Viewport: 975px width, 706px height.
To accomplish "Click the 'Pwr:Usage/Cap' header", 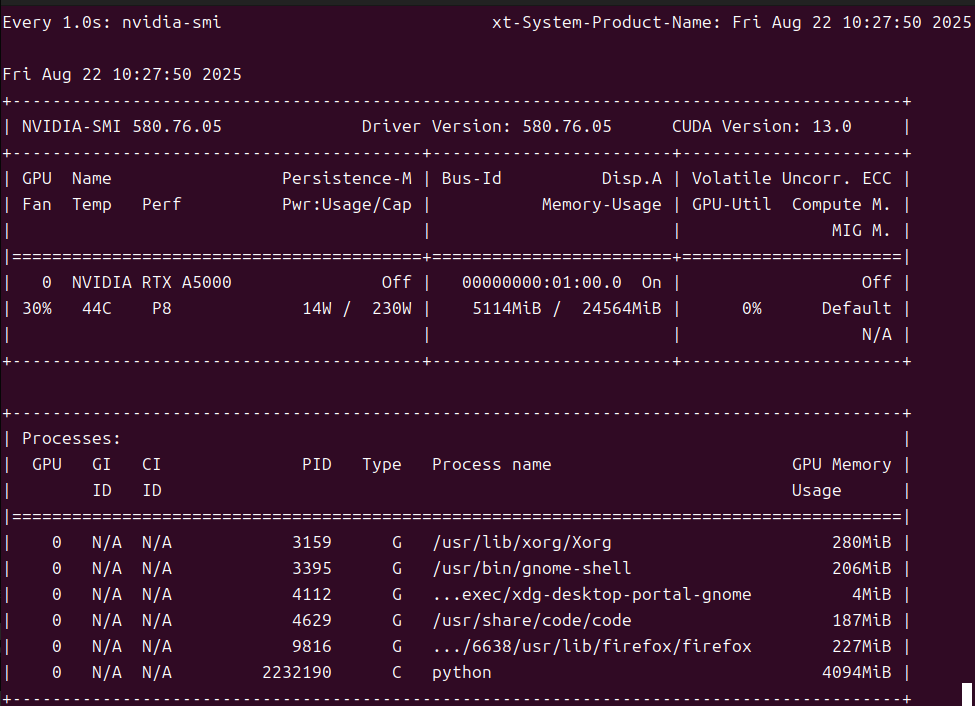I will click(347, 205).
